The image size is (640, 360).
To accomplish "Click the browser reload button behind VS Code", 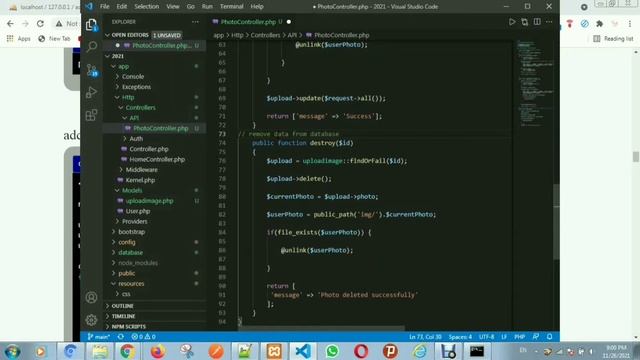I will point(40,24).
